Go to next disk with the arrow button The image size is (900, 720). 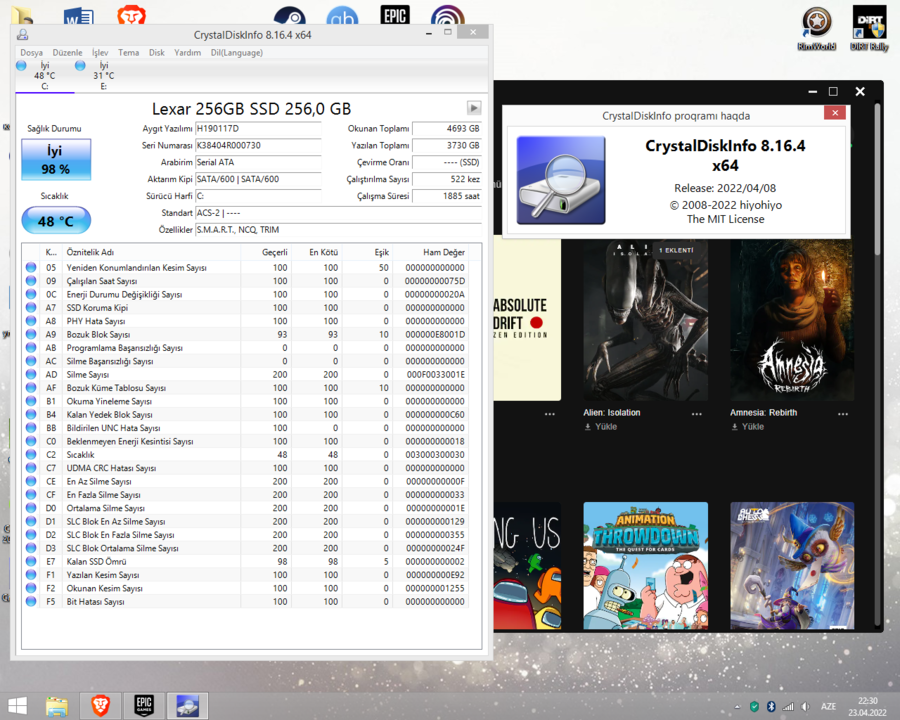tap(474, 108)
